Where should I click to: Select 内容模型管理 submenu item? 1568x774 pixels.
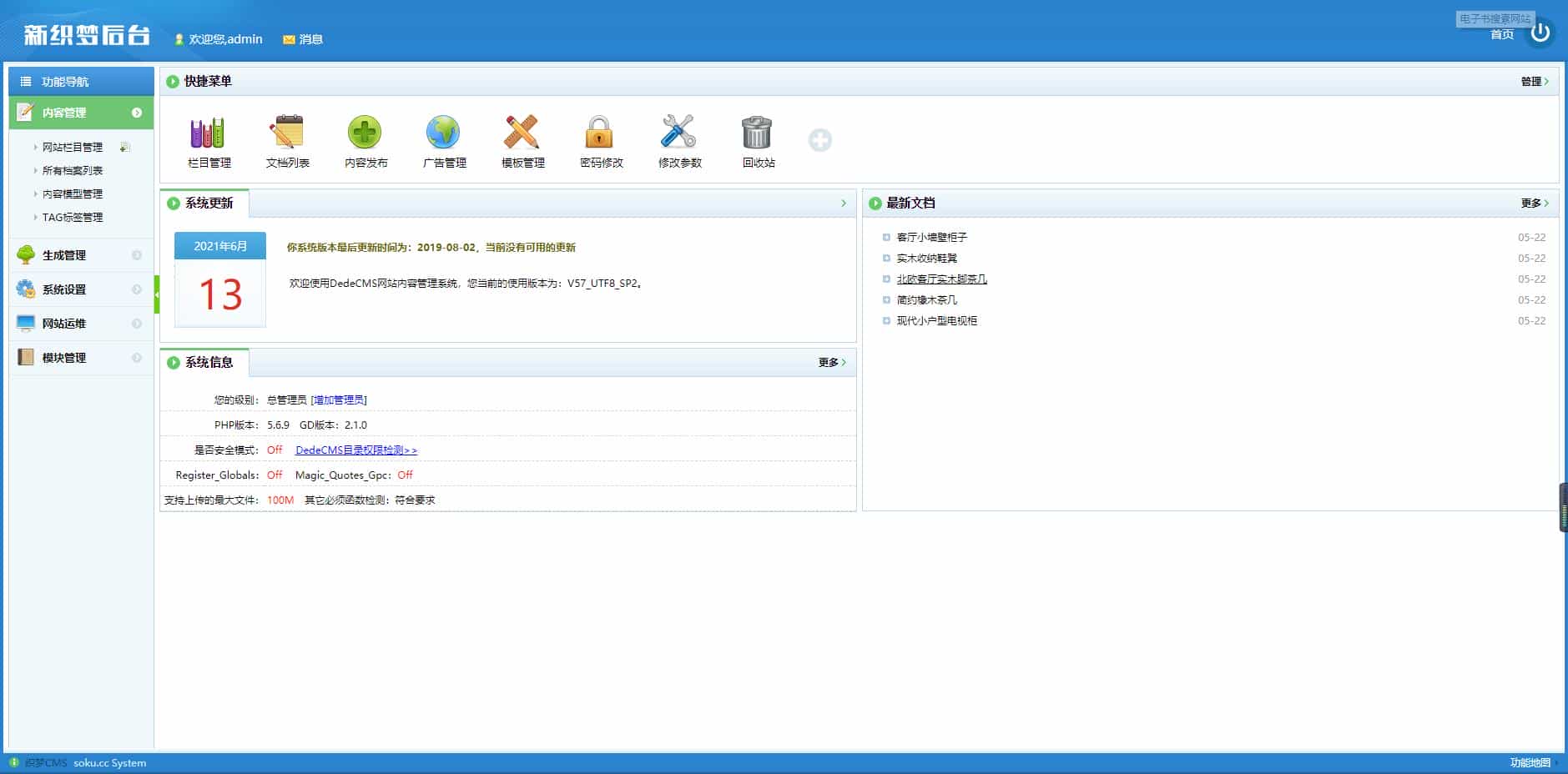(x=73, y=194)
